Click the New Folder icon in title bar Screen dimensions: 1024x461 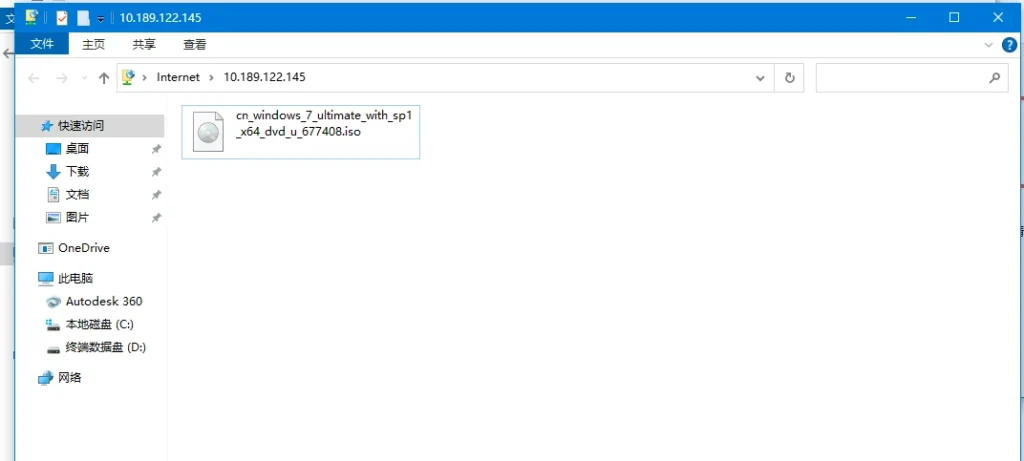pyautogui.click(x=83, y=18)
